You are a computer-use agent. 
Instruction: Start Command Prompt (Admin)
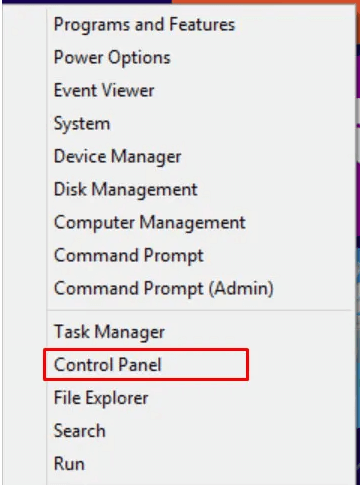coord(164,289)
